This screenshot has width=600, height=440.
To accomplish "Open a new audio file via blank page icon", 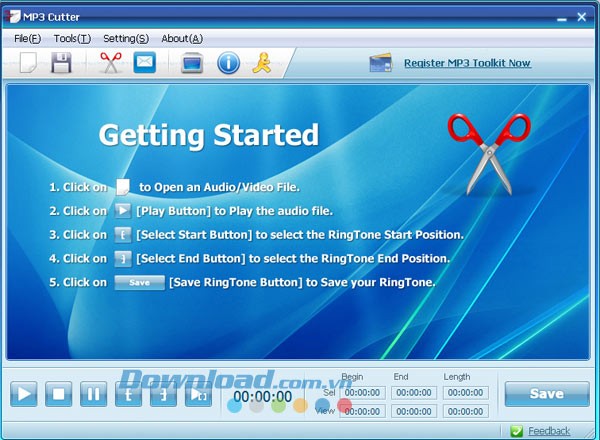I will coord(28,62).
